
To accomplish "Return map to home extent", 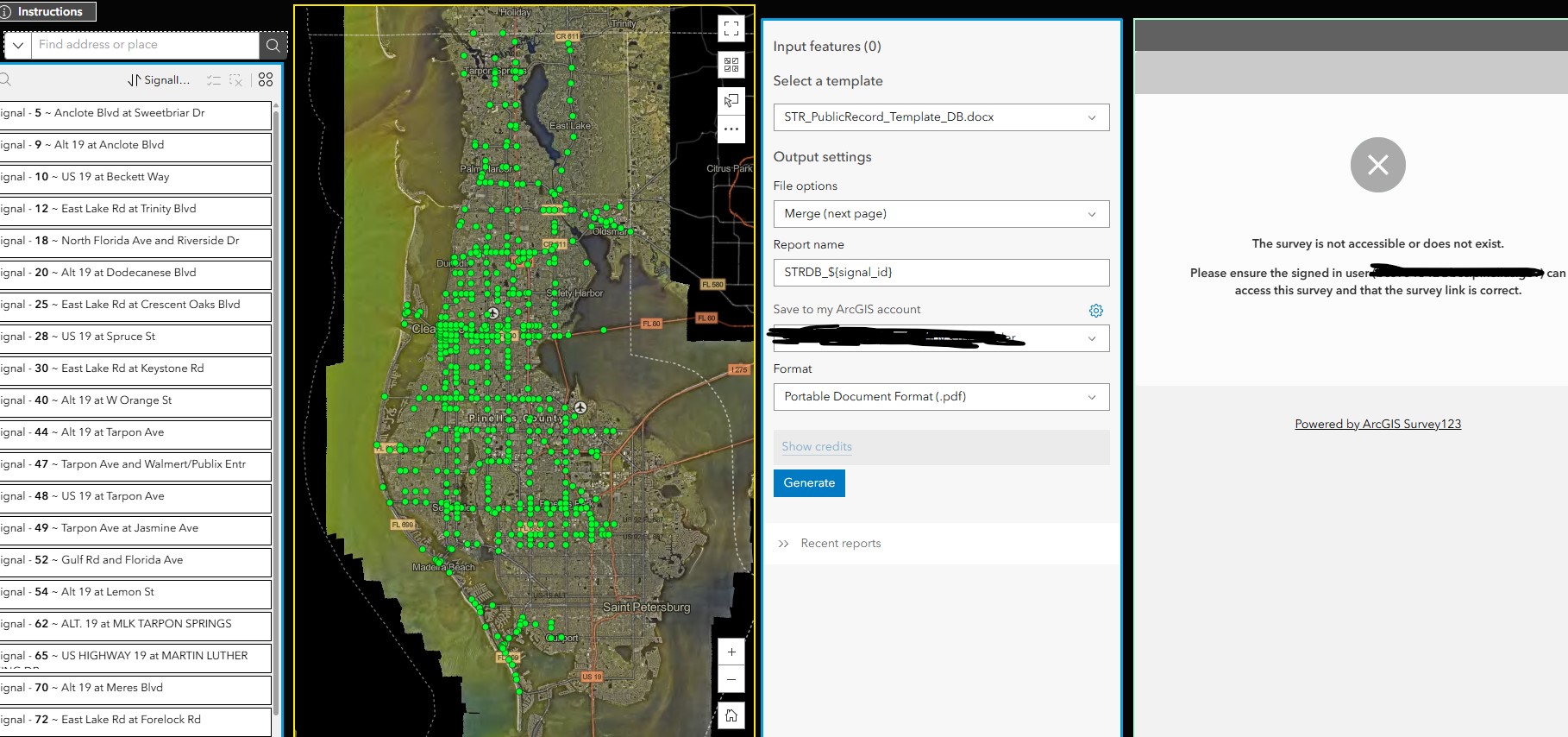I will pos(731,715).
